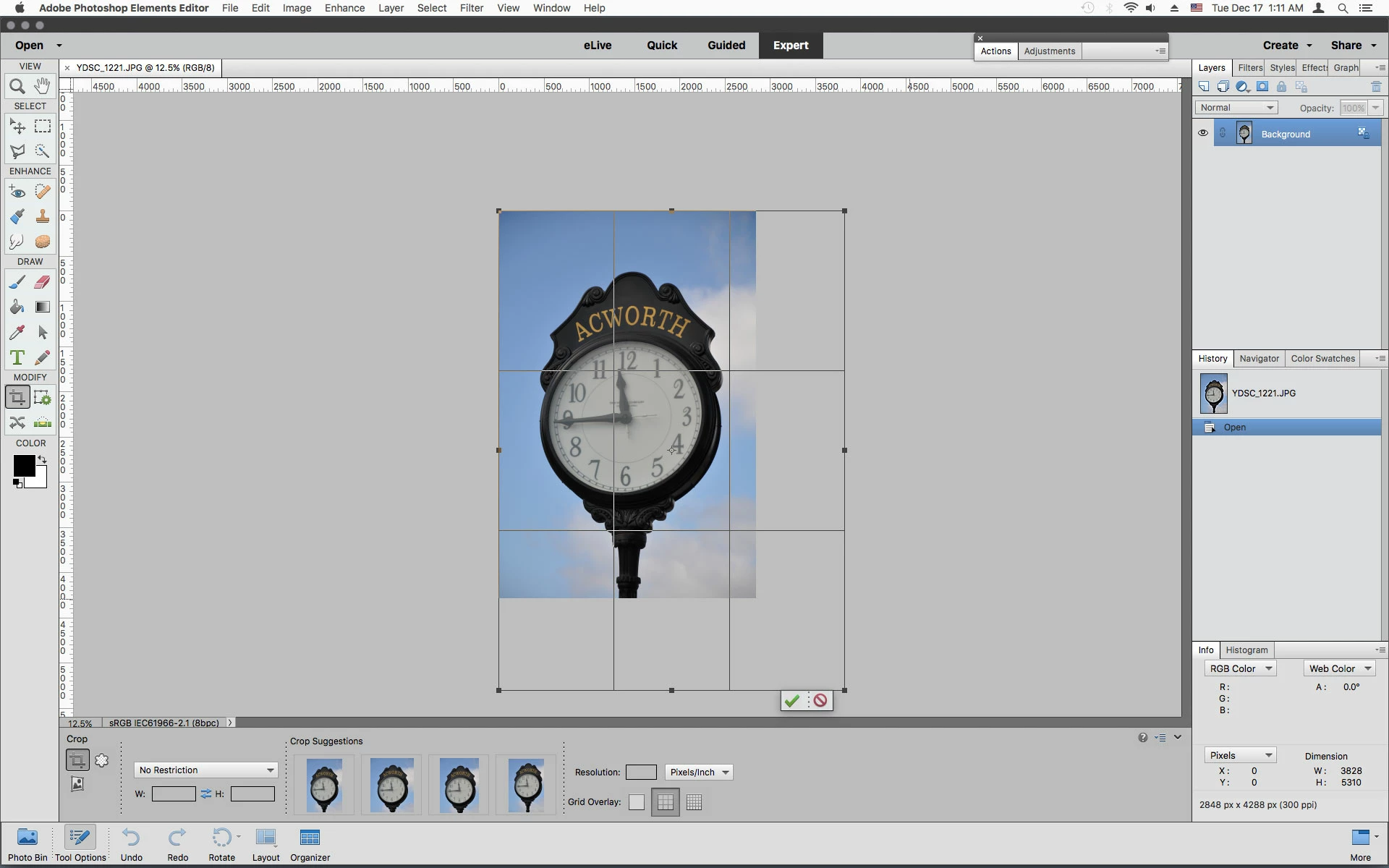1389x868 pixels.
Task: Hide the Background layer visibility eye
Action: click(1203, 133)
